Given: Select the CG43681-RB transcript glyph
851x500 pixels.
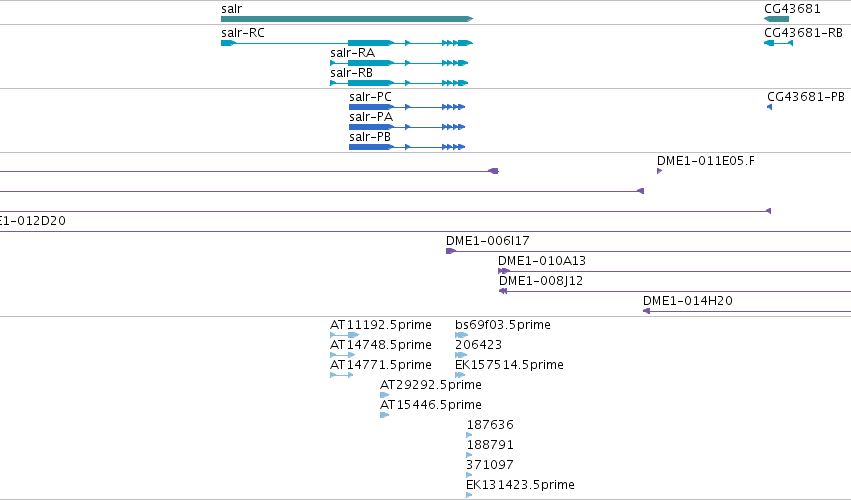Looking at the screenshot, I should click(x=778, y=43).
